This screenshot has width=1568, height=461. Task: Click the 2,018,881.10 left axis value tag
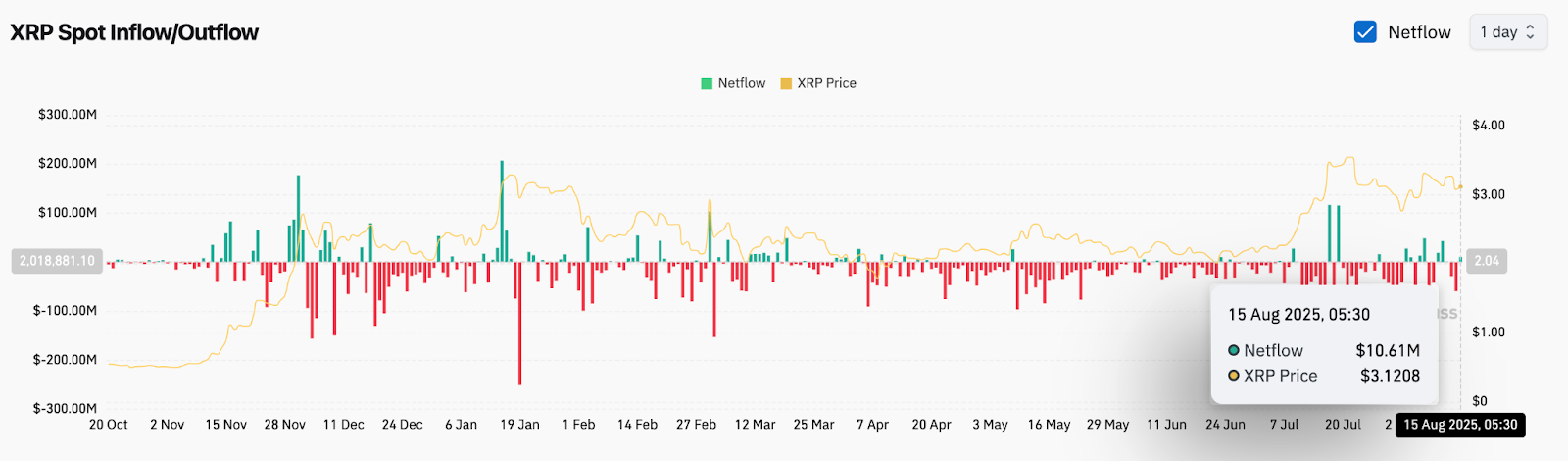(x=57, y=261)
